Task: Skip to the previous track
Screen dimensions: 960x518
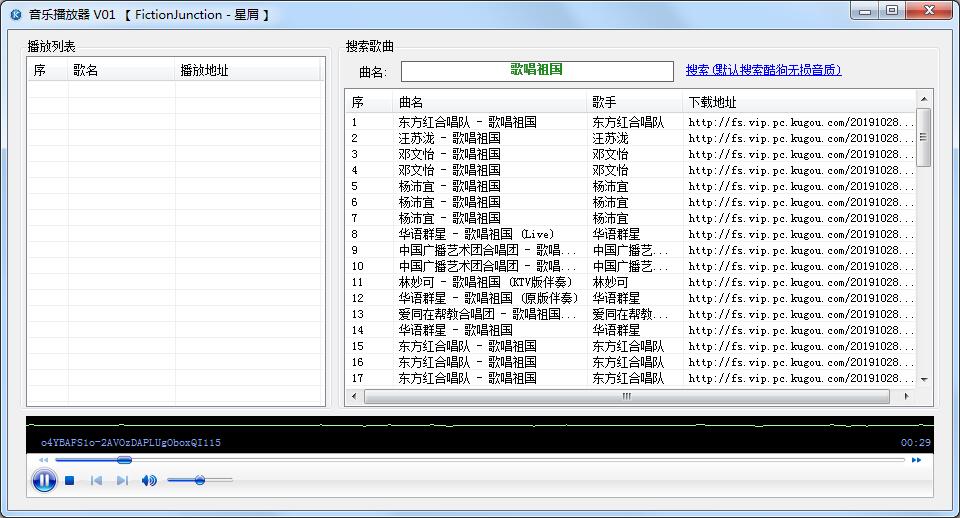Action: tap(97, 481)
